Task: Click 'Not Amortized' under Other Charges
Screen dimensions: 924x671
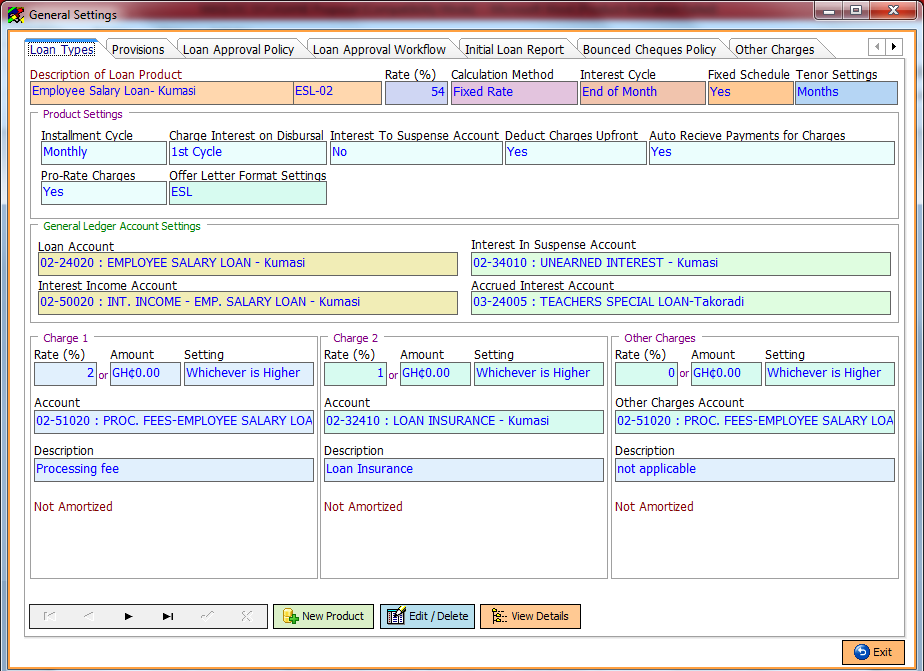Action: coord(654,507)
